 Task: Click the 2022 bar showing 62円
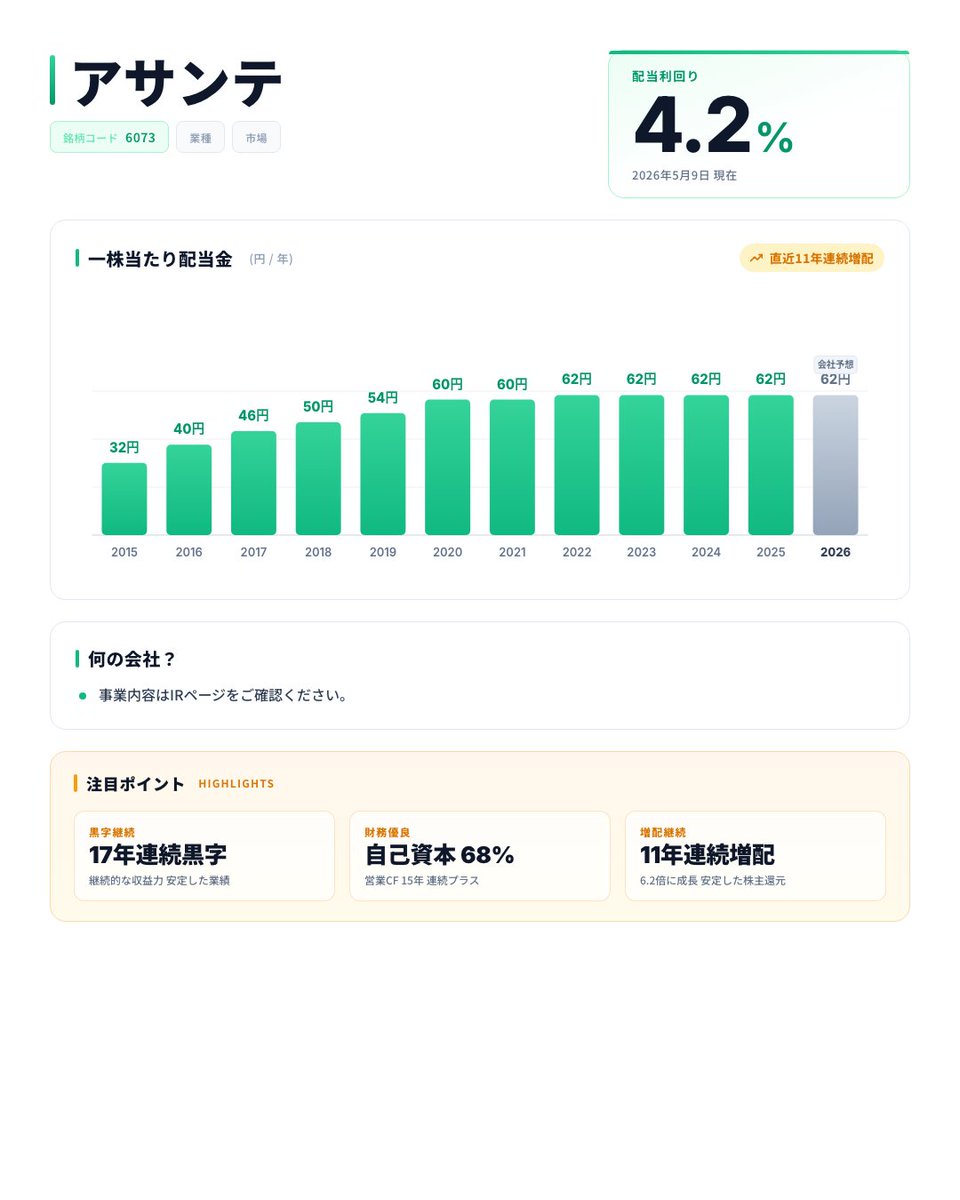[577, 465]
